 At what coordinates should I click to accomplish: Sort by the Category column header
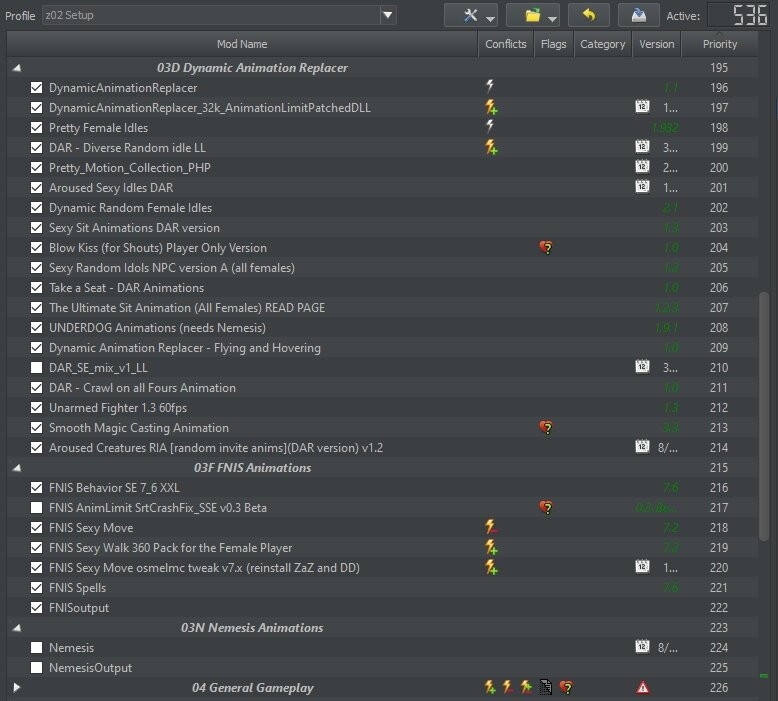(x=603, y=44)
